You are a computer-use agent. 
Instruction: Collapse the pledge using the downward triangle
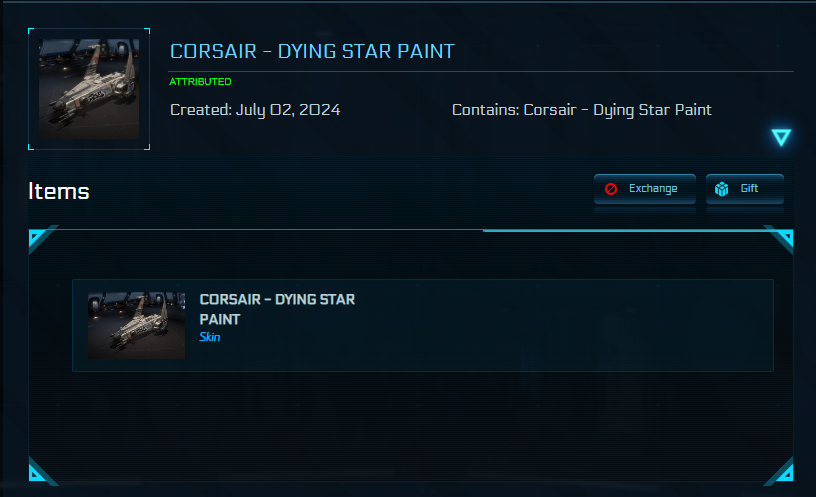(781, 138)
